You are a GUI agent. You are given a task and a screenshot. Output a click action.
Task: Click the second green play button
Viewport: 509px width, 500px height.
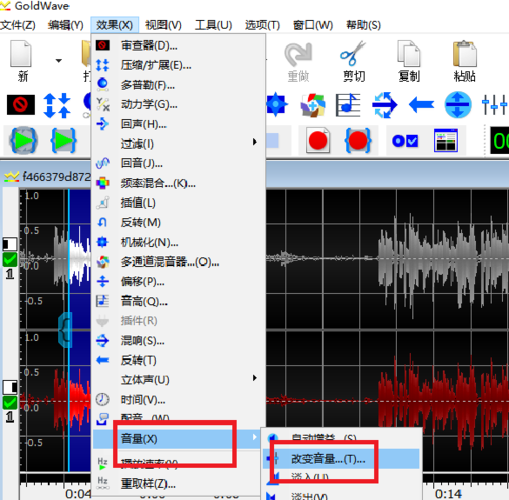pyautogui.click(x=63, y=141)
